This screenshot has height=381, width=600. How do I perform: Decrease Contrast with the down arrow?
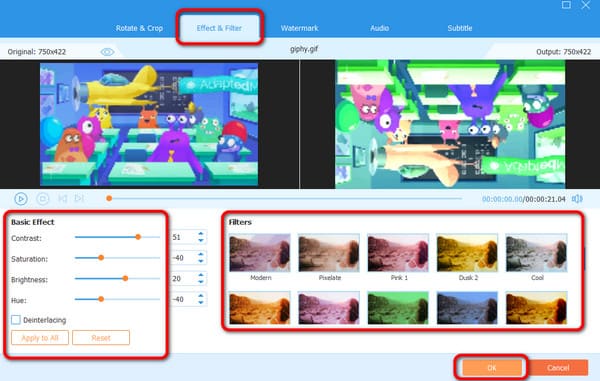(x=201, y=241)
